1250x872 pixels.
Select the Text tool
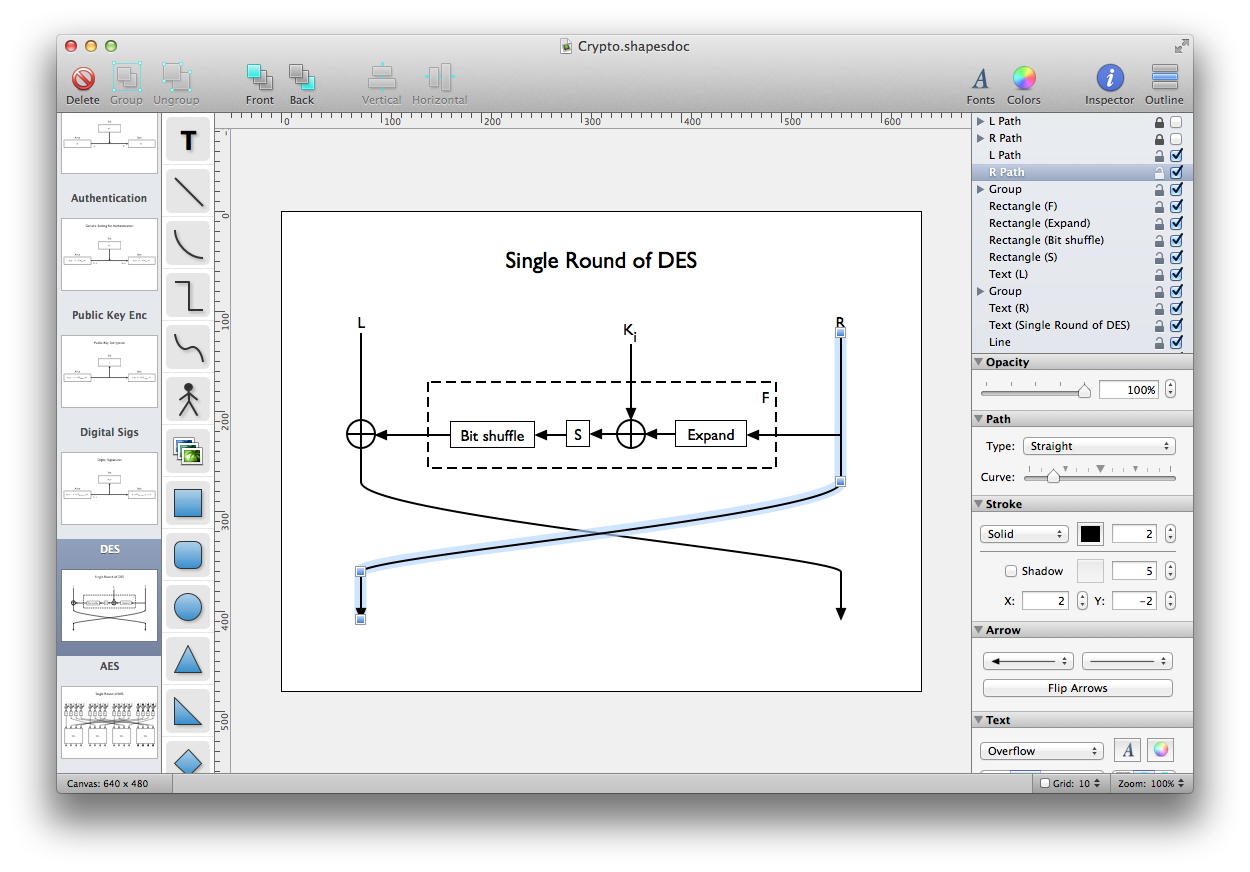pos(187,141)
